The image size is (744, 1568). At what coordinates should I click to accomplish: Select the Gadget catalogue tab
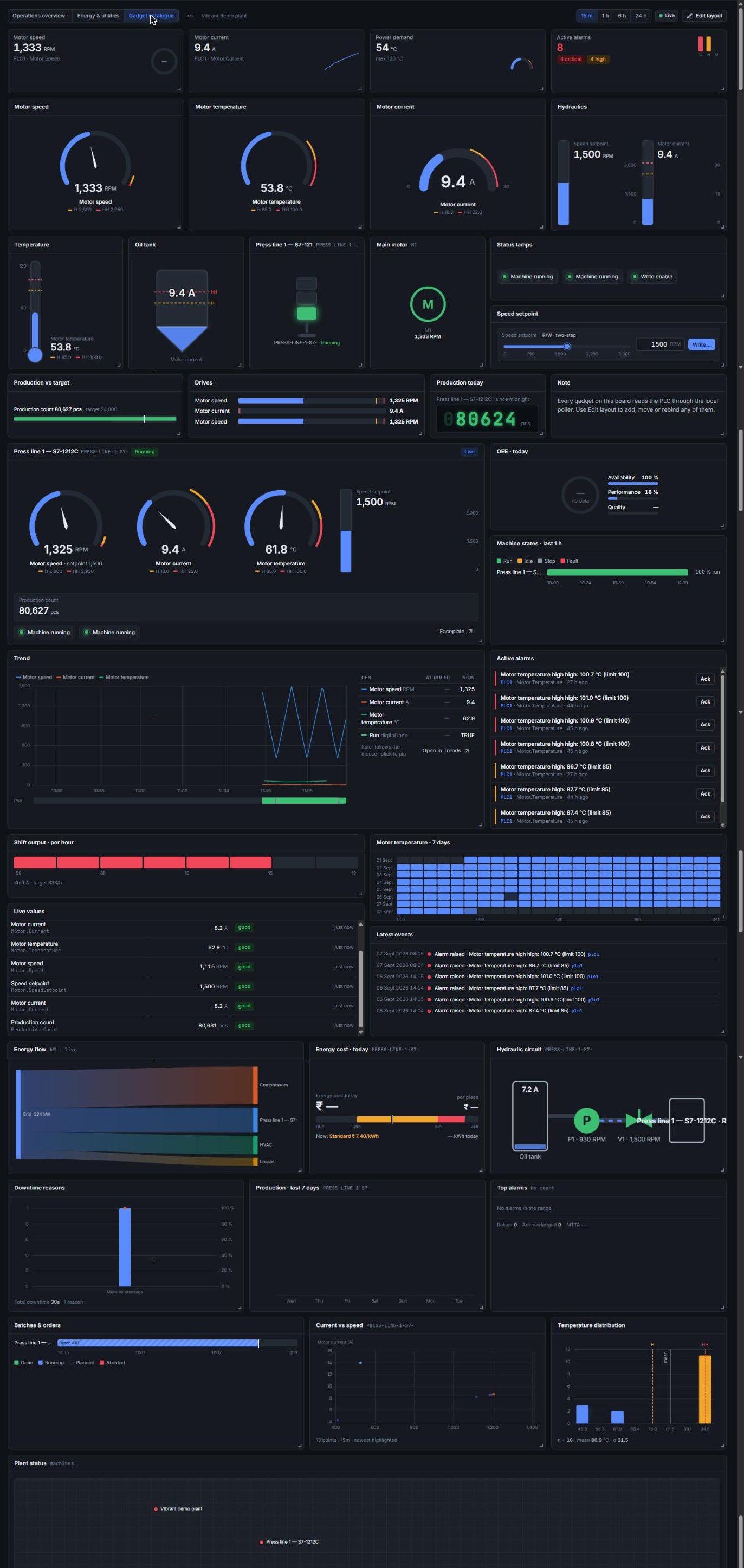151,16
